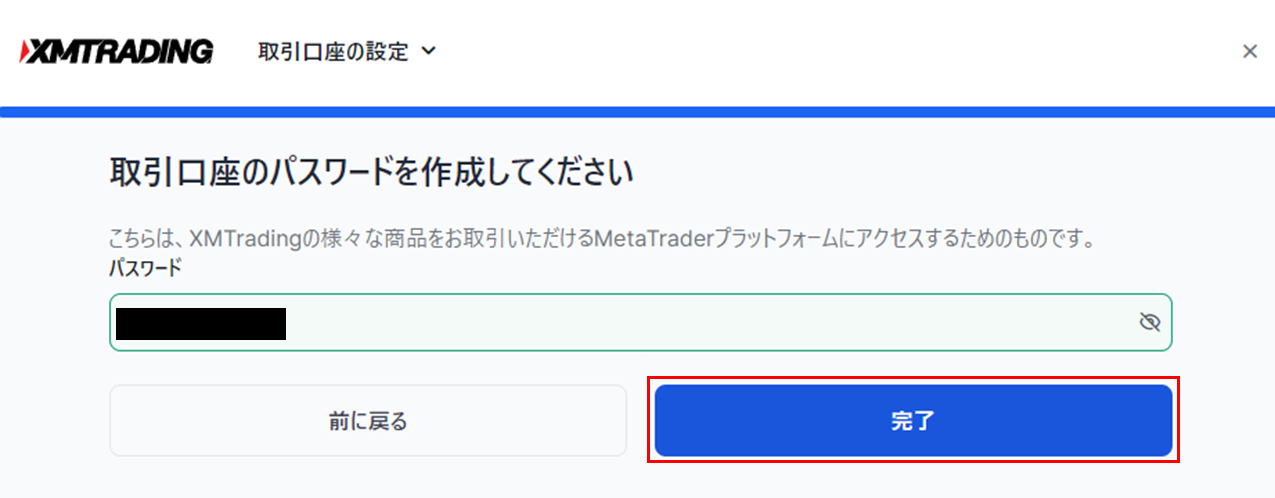Open the 取引口座の設定 dropdown menu
This screenshot has width=1275, height=498.
pos(347,51)
